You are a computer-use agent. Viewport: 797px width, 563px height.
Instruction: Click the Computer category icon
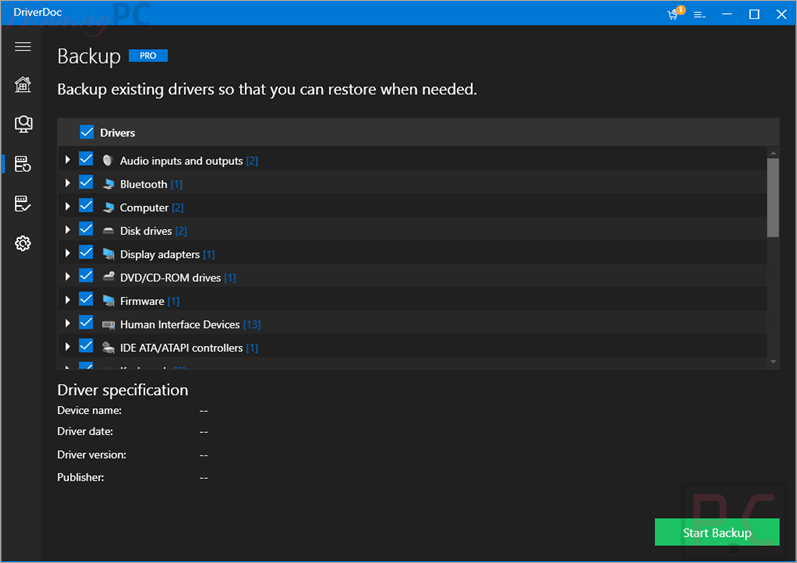point(108,207)
